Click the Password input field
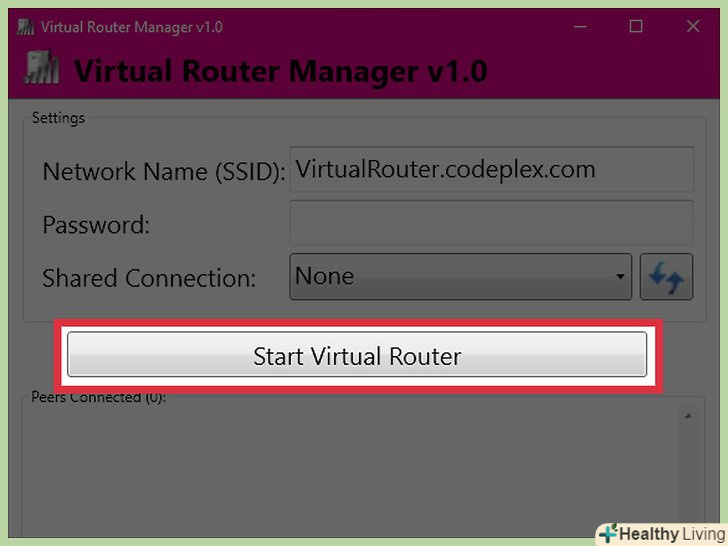Viewport: 728px width, 546px height. [492, 223]
